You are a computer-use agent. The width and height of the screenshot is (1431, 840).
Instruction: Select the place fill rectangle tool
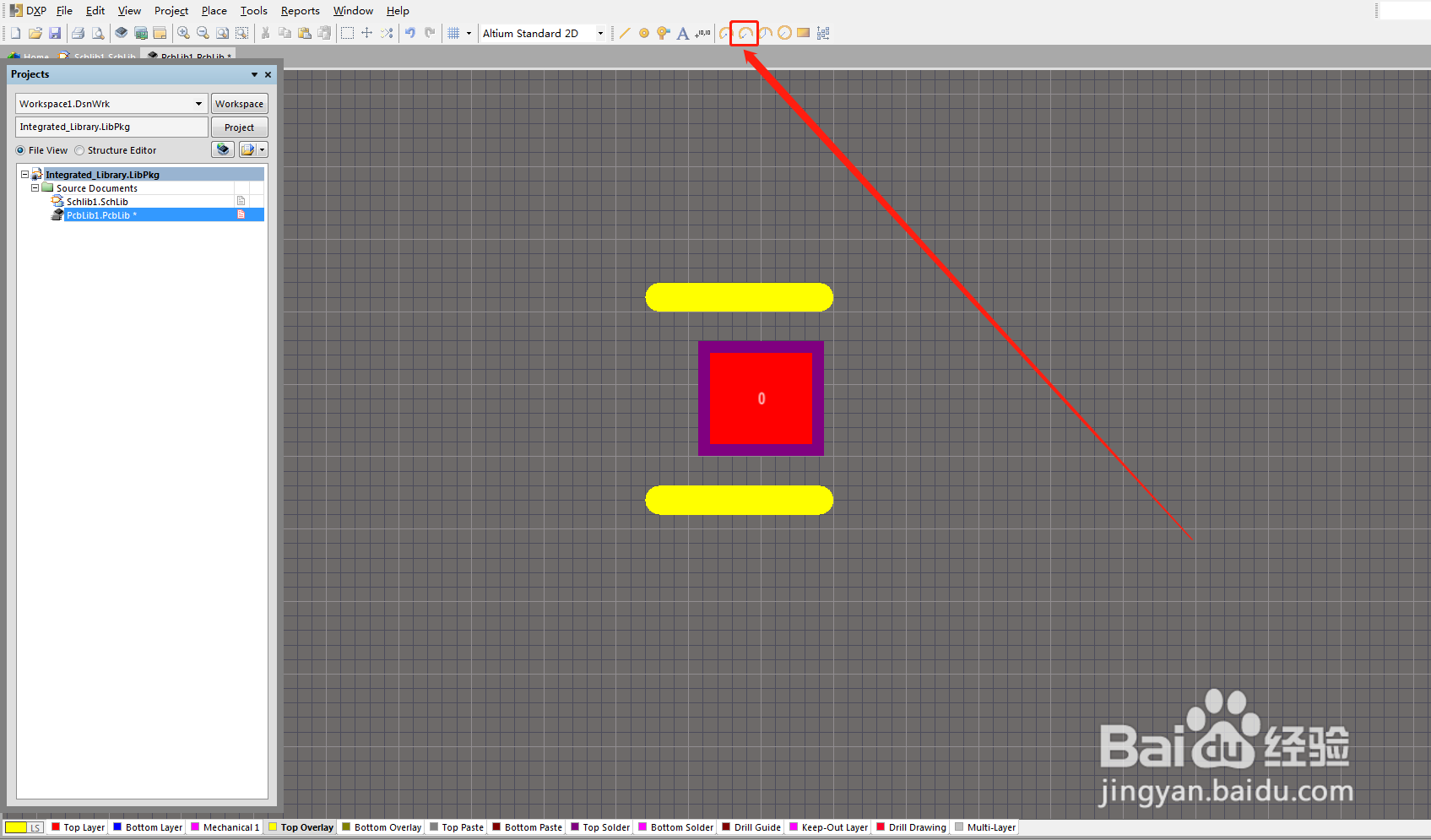tap(804, 33)
